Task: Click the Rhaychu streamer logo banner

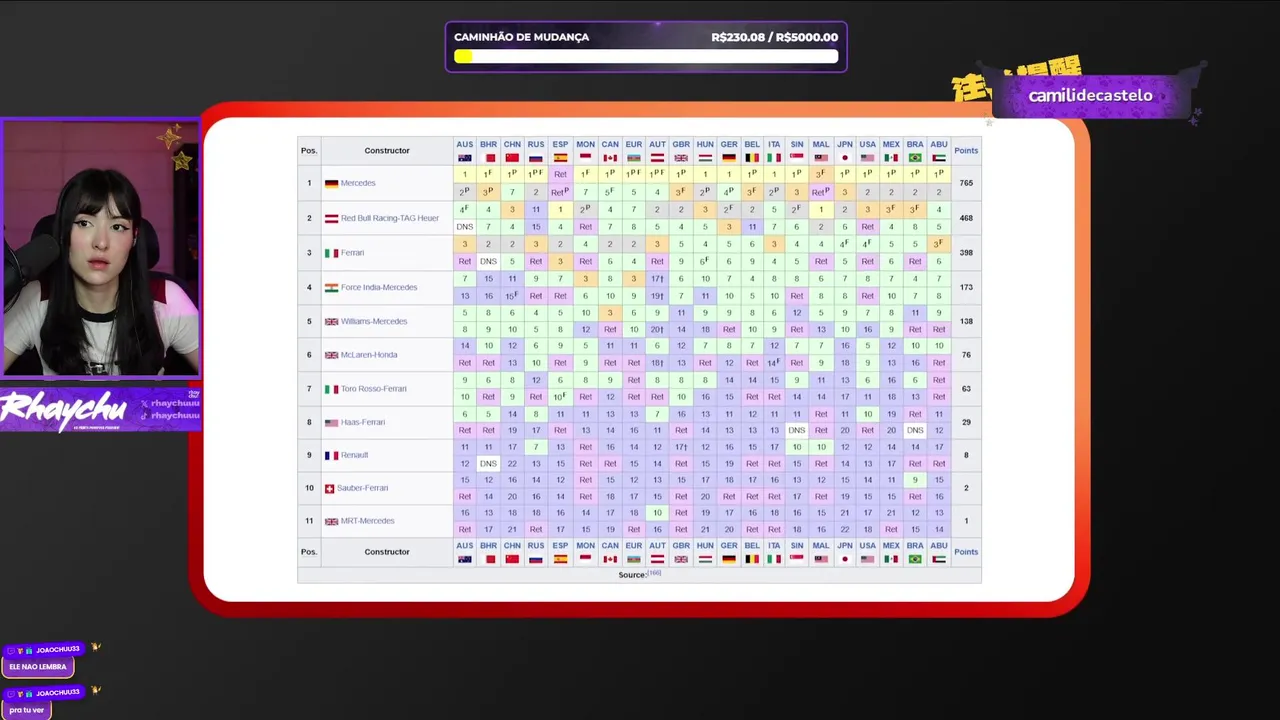Action: (x=100, y=409)
